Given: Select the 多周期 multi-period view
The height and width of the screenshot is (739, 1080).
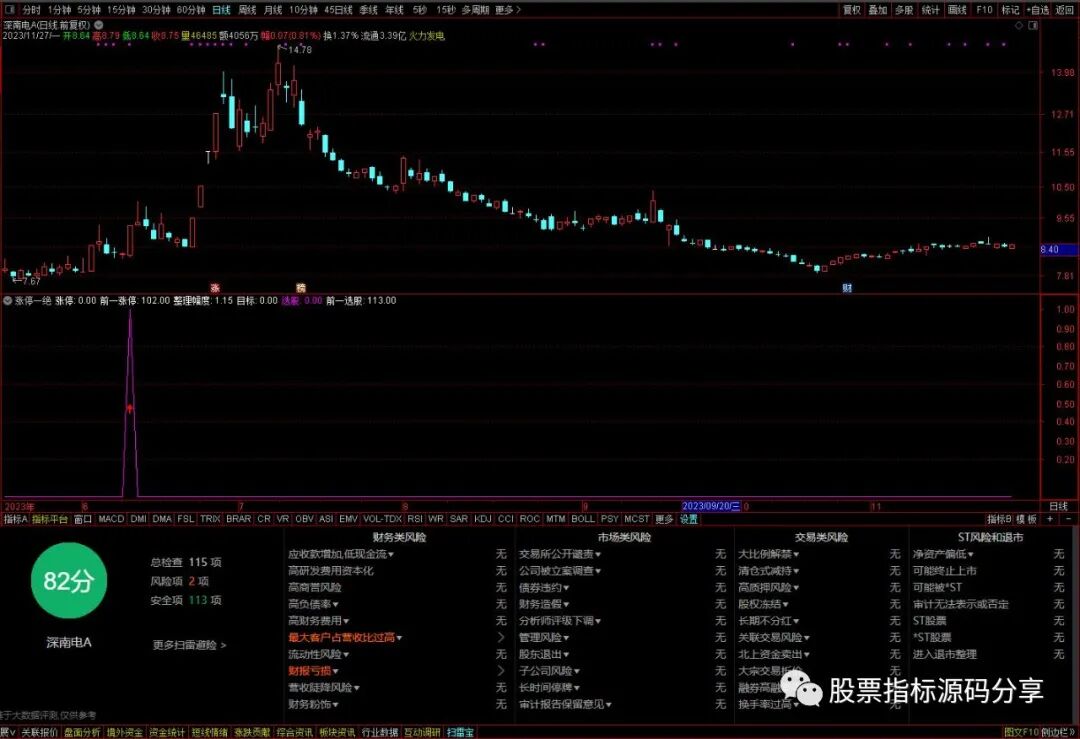Looking at the screenshot, I should point(475,10).
